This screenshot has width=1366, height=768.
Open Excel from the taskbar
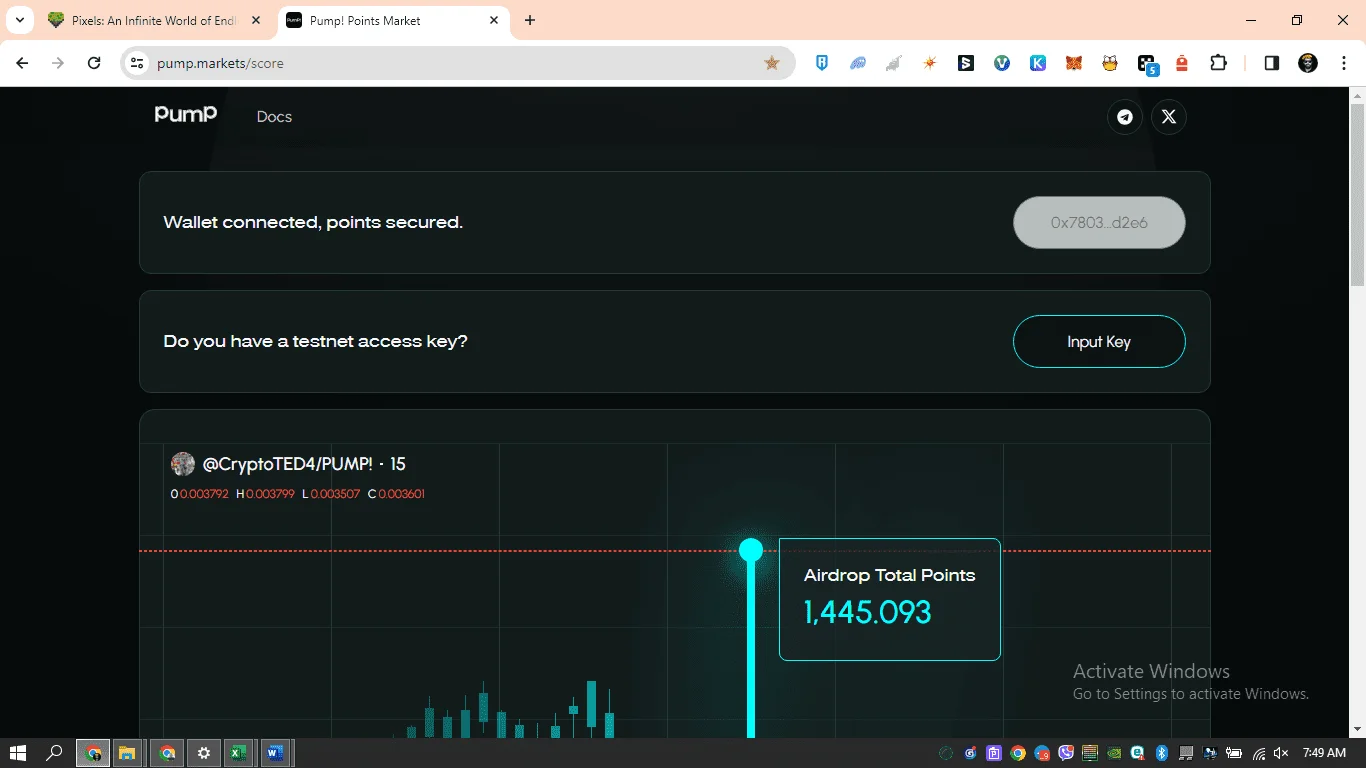click(x=239, y=753)
